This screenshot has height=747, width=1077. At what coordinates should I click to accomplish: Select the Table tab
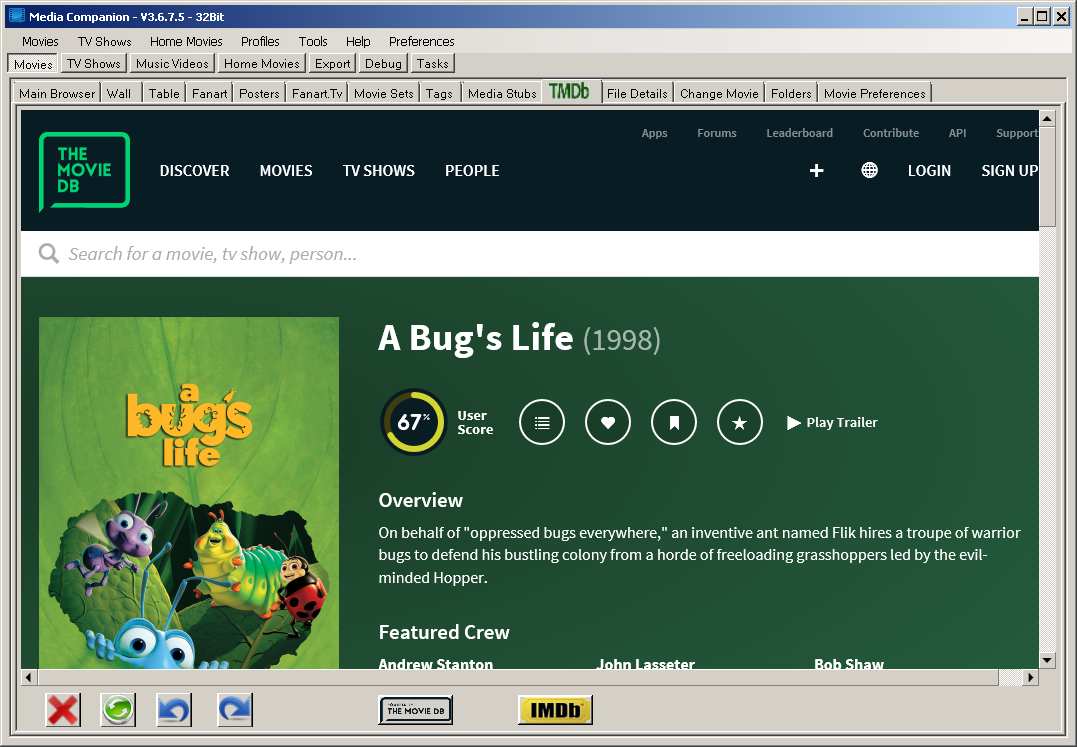point(164,93)
